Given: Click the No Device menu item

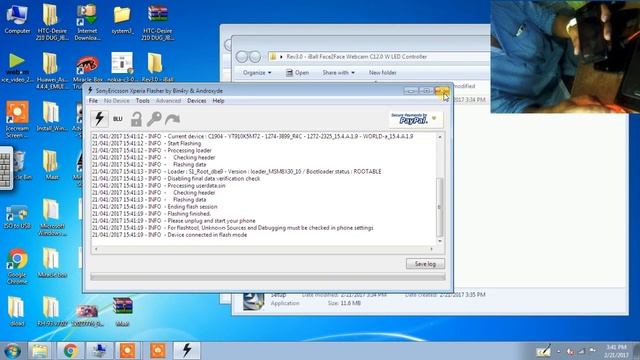Looking at the screenshot, I should click(x=116, y=101).
